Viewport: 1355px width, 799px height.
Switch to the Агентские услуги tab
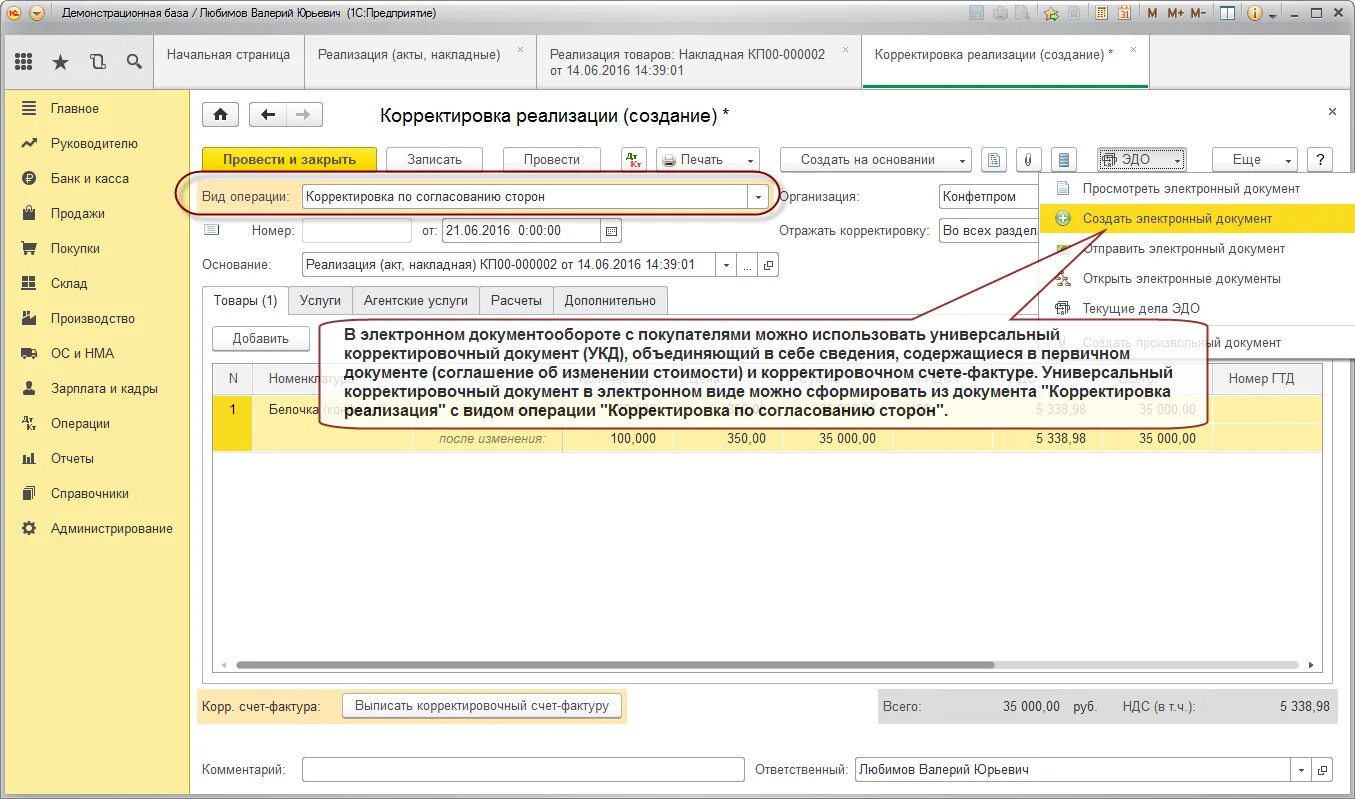[415, 300]
